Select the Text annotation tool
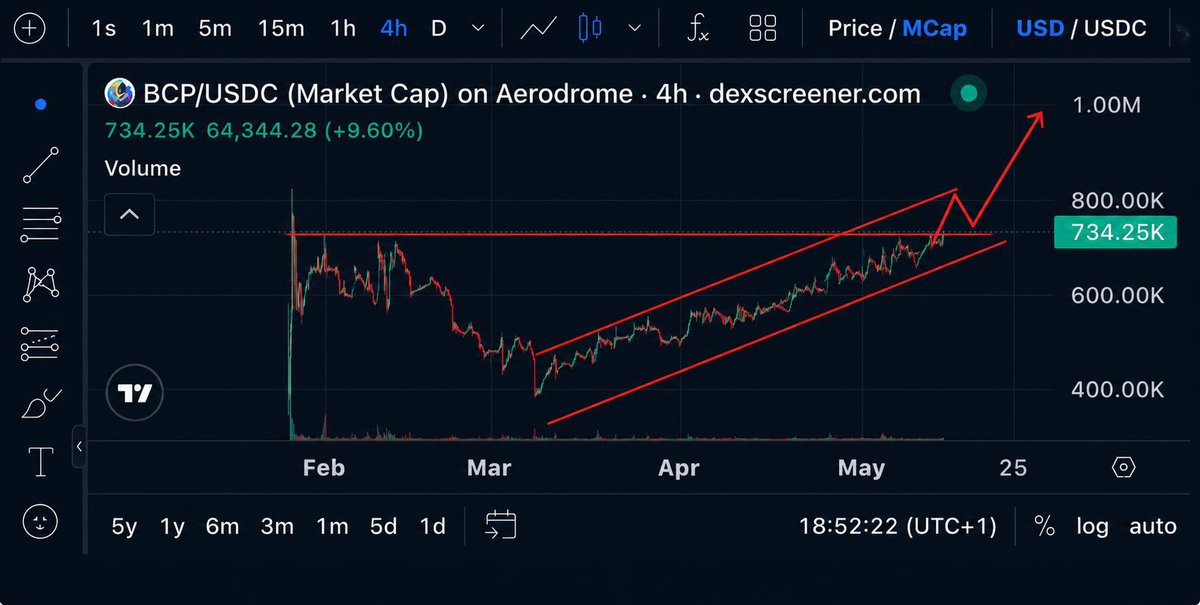Screen dimensions: 1200x605 point(40,462)
